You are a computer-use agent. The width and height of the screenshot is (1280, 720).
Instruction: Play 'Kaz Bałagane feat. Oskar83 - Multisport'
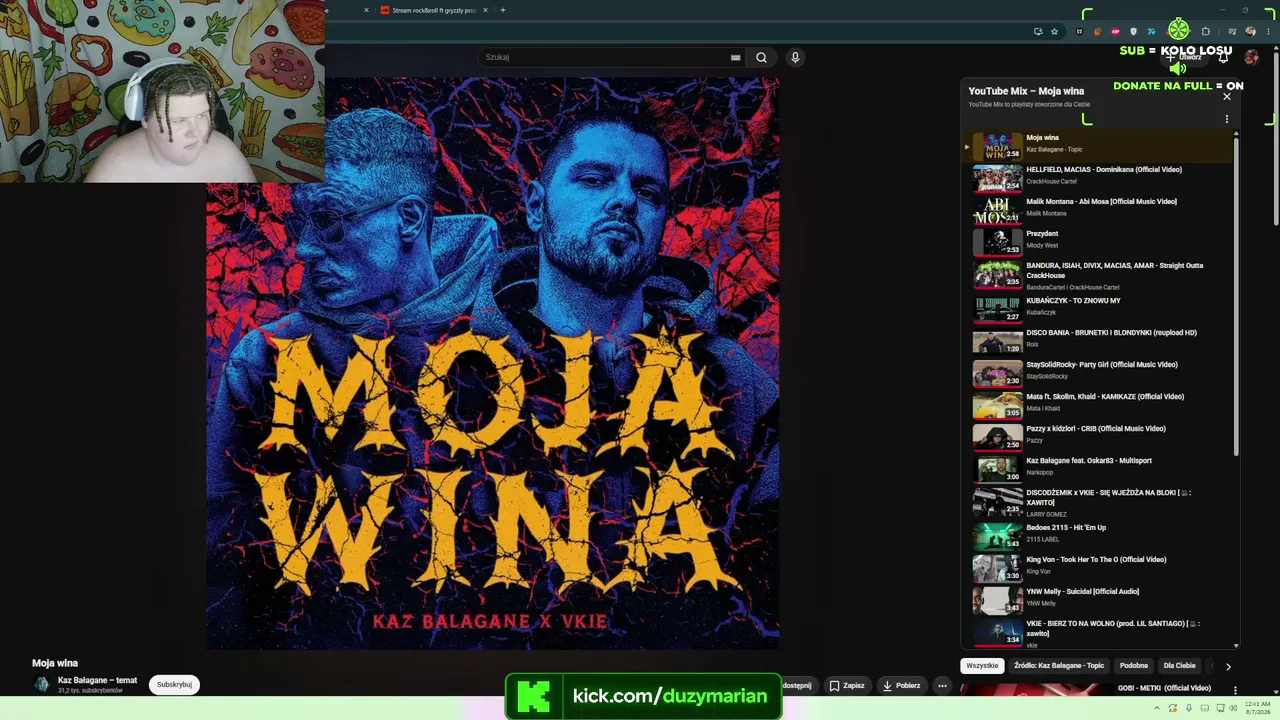click(x=1097, y=469)
